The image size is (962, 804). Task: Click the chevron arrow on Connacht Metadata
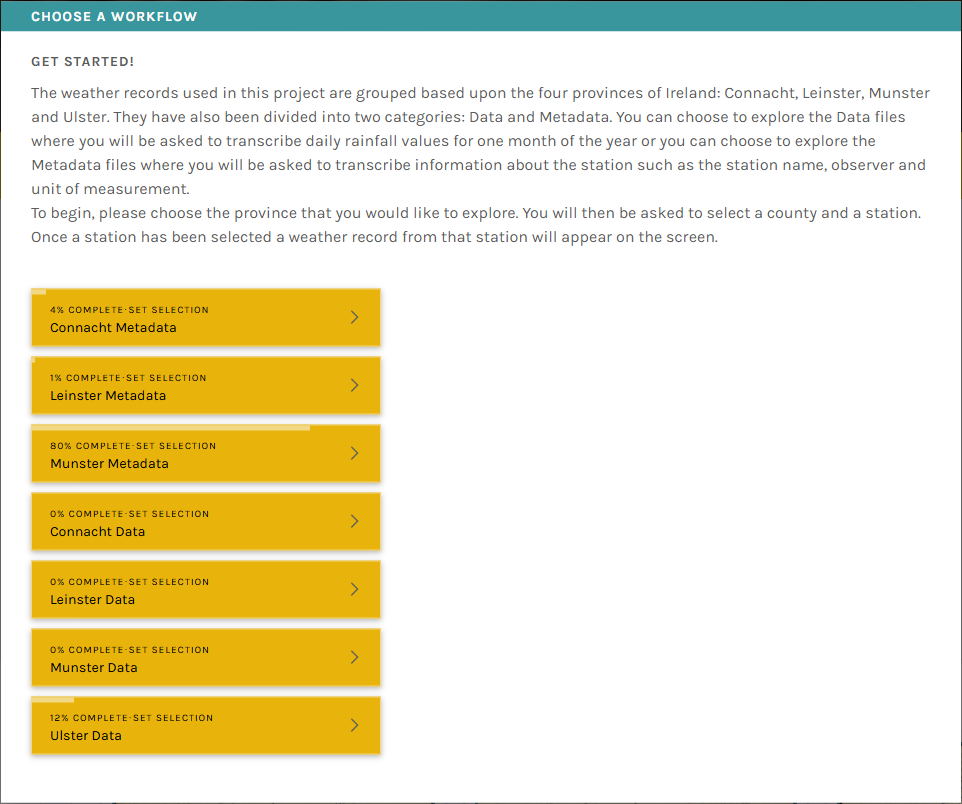tap(354, 317)
